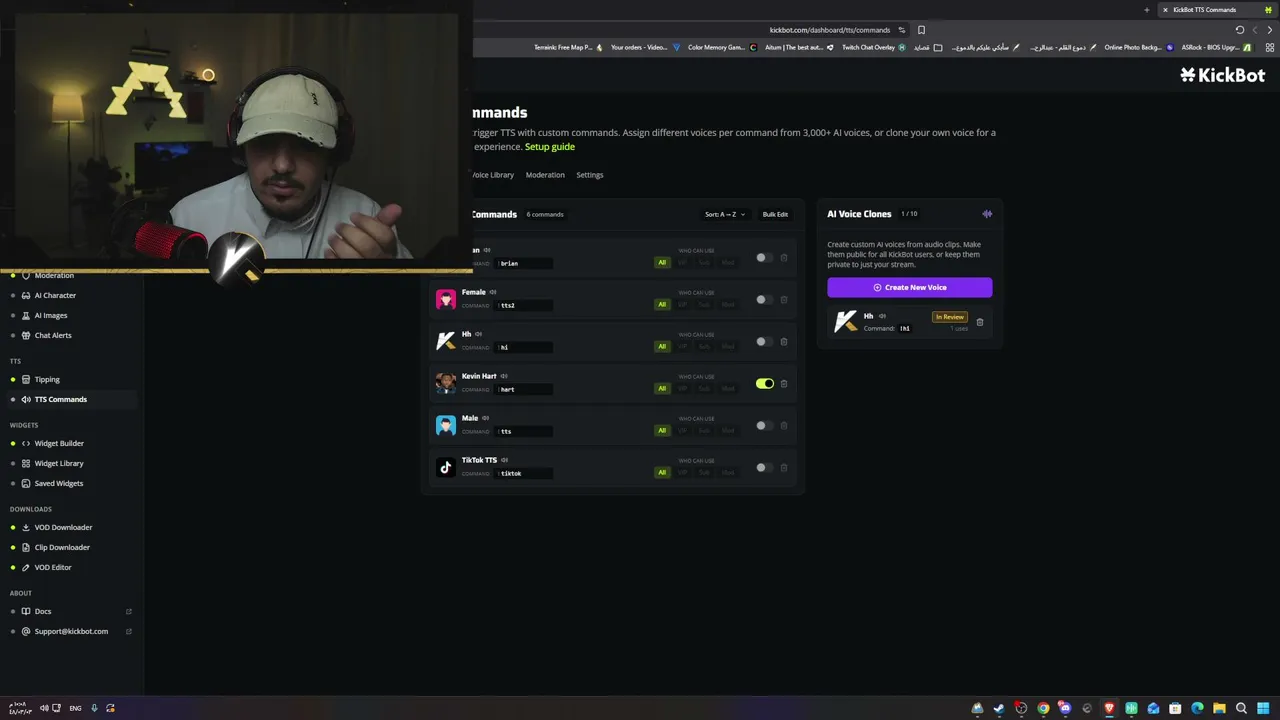Image resolution: width=1280 pixels, height=720 pixels.
Task: Delete the Female TTS command
Action: pyautogui.click(x=784, y=300)
